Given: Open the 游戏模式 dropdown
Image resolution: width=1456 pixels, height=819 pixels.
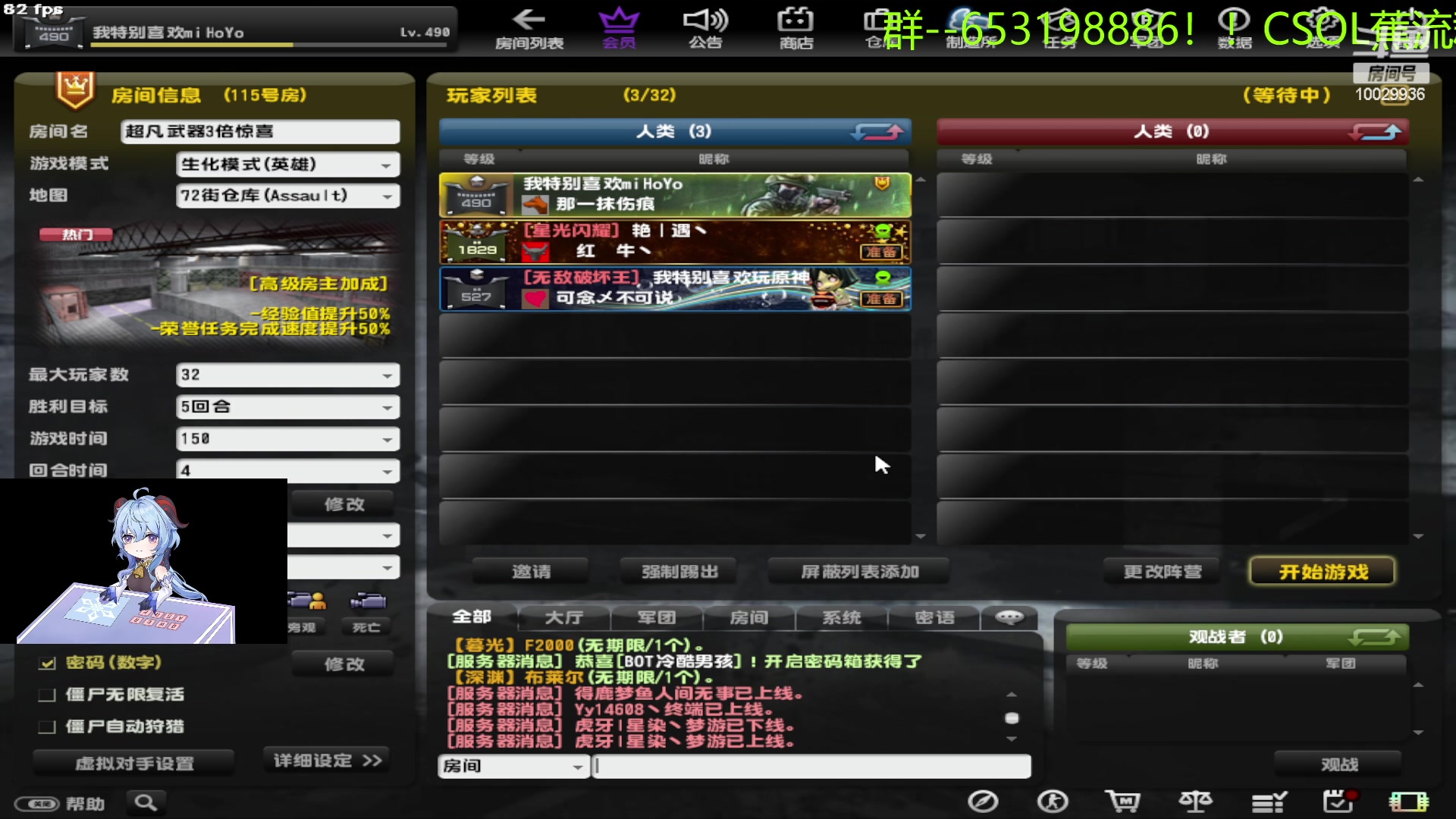Looking at the screenshot, I should (x=287, y=165).
